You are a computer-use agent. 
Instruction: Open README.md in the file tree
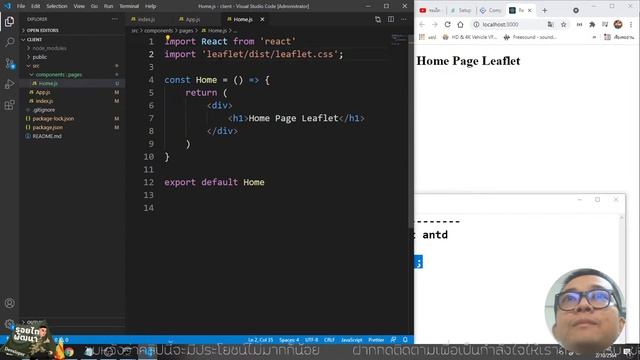click(47, 136)
